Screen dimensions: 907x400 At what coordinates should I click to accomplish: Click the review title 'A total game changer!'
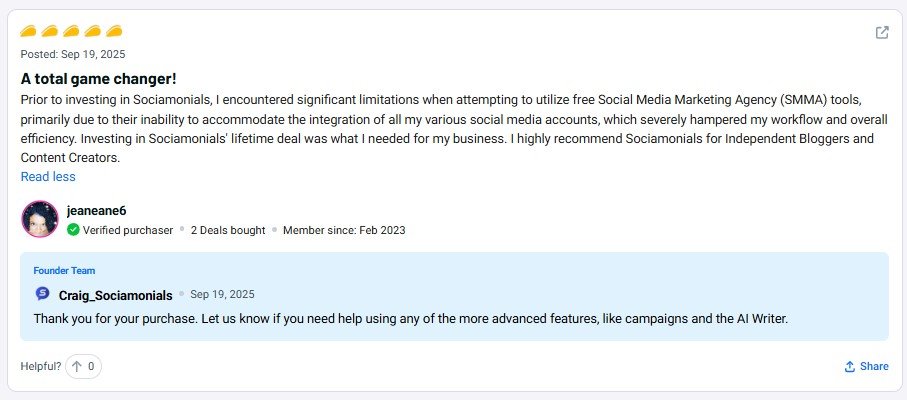pyautogui.click(x=98, y=77)
